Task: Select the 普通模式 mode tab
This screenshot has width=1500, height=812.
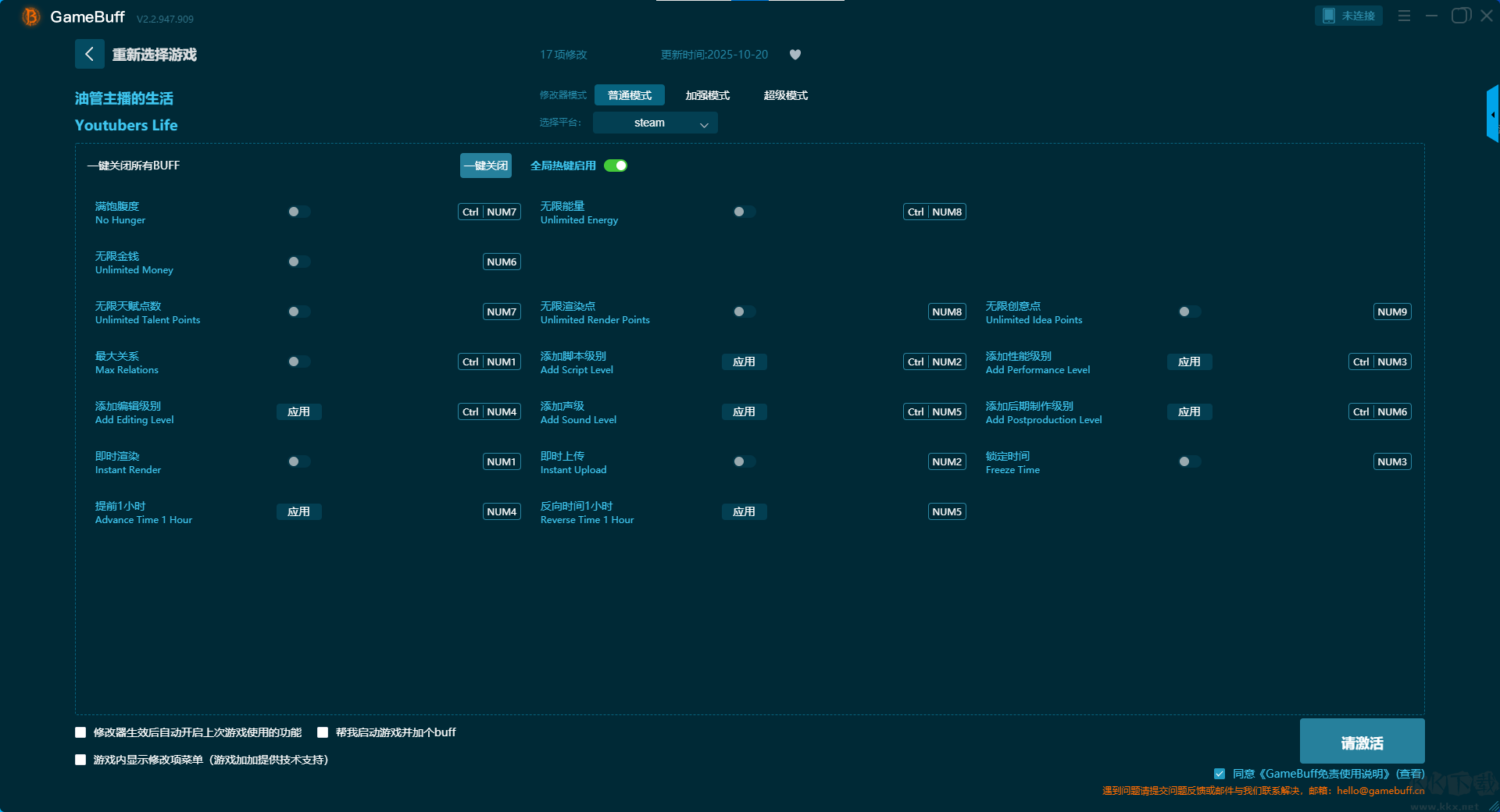Action: [x=630, y=95]
